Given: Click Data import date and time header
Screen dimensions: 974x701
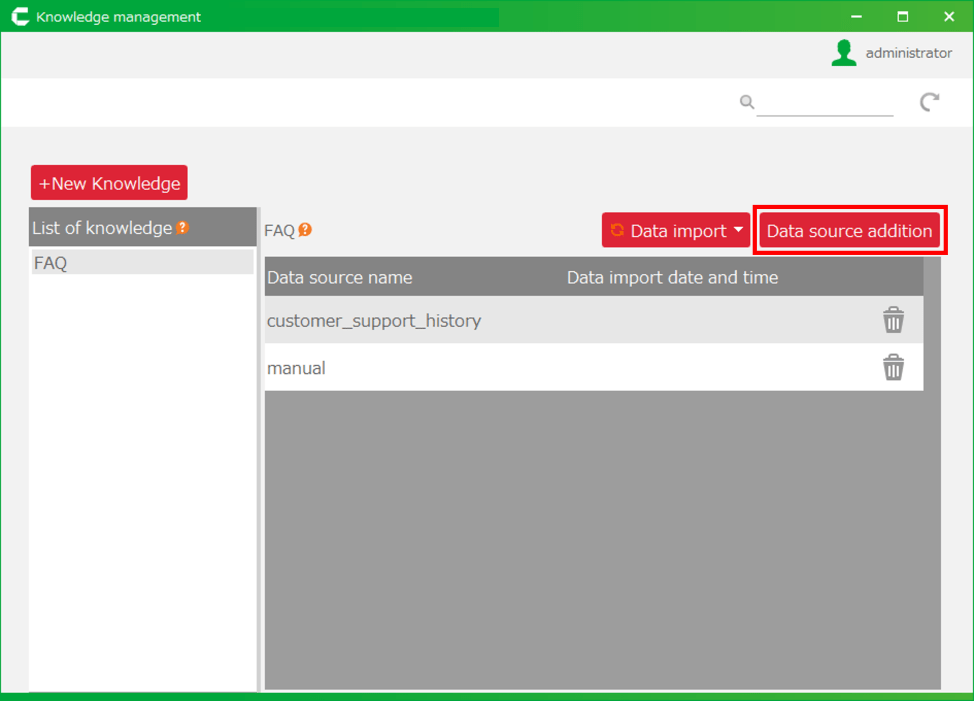Looking at the screenshot, I should [x=672, y=277].
